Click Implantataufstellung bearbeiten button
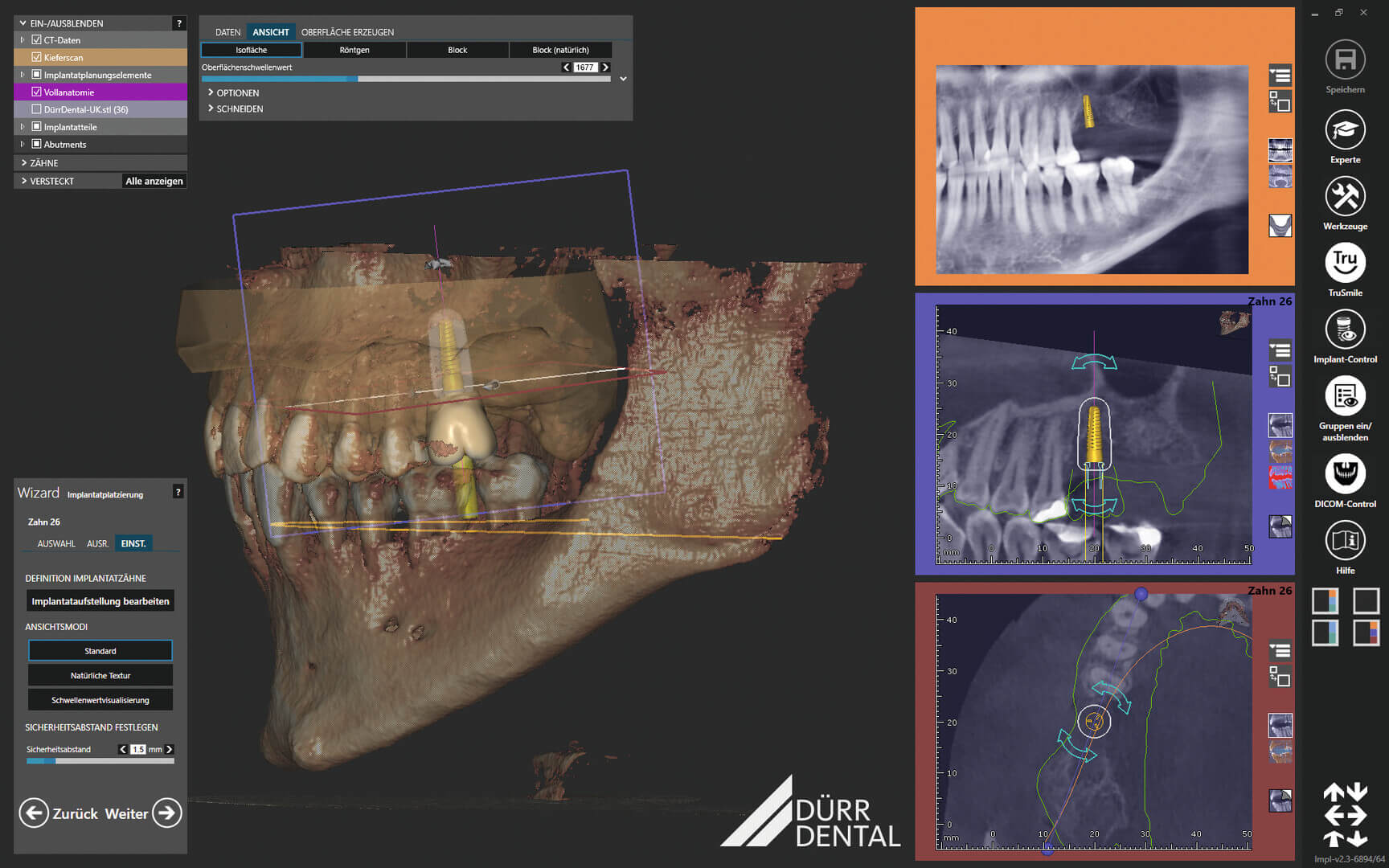This screenshot has width=1389, height=868. (x=100, y=601)
